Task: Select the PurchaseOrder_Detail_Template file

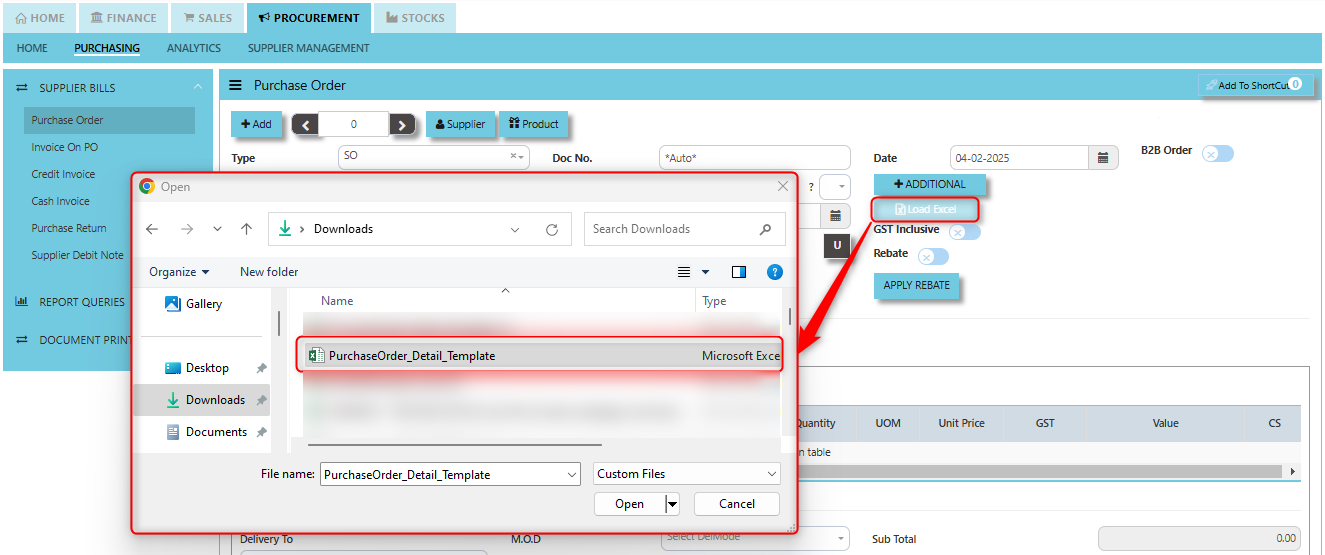Action: click(412, 356)
